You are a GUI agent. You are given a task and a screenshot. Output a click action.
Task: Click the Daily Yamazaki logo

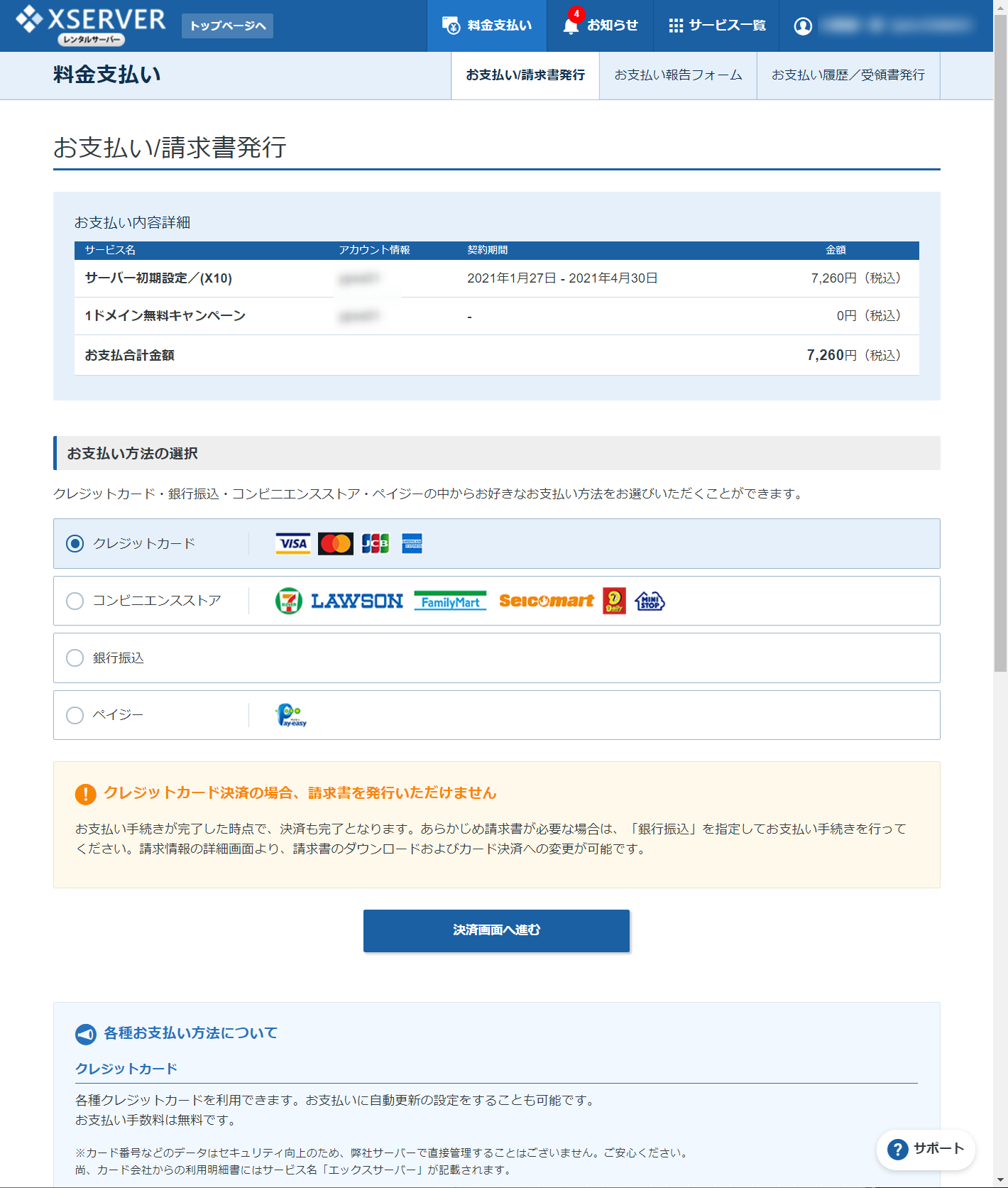[615, 601]
